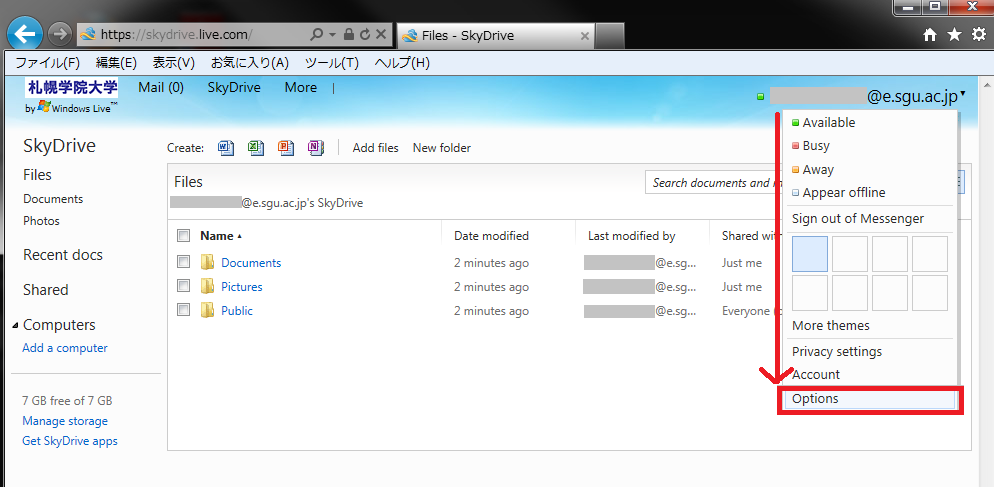
Task: Create a new PowerPoint presentation
Action: click(286, 148)
